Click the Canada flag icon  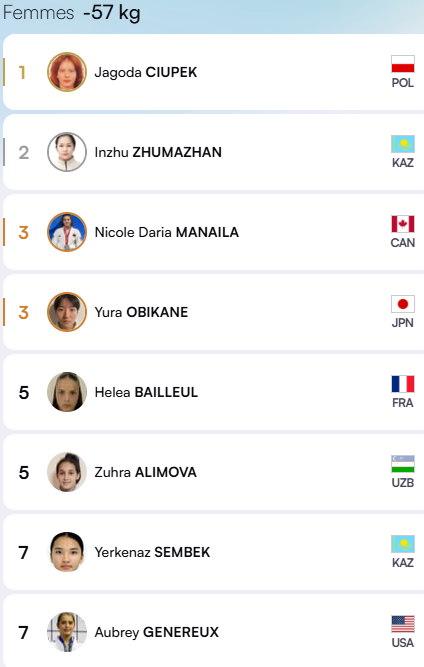(403, 224)
